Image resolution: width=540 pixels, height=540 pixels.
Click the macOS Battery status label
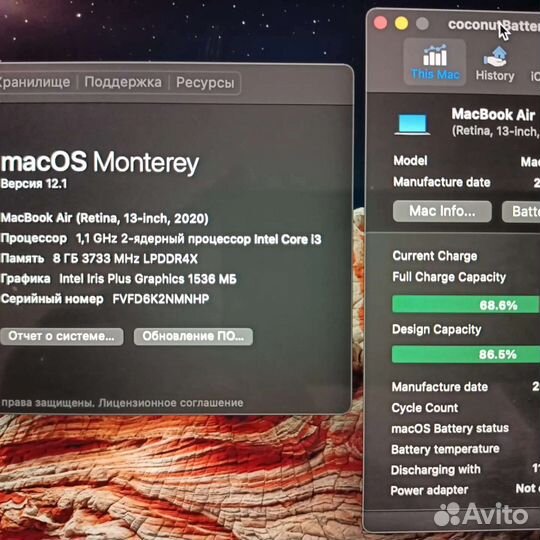click(450, 428)
